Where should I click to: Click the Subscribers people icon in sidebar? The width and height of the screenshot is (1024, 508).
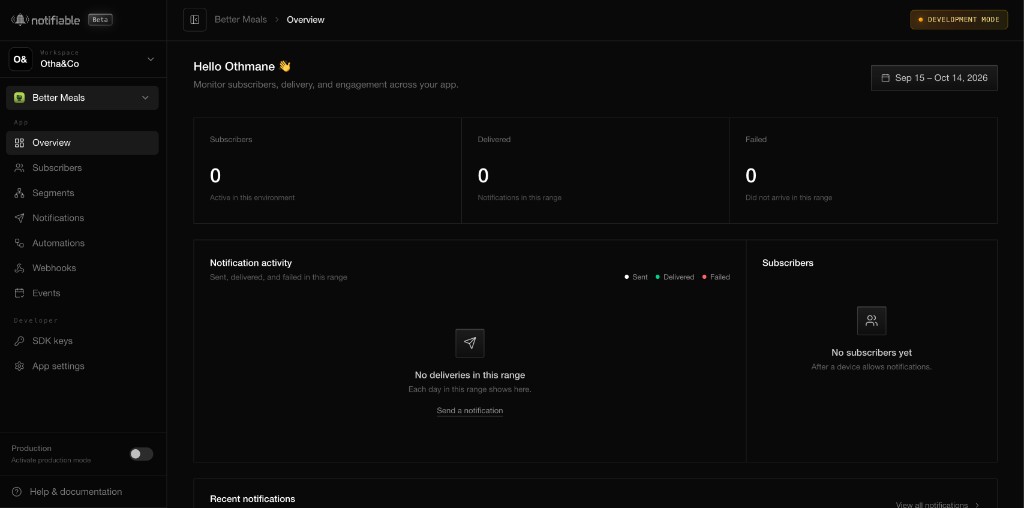click(x=20, y=168)
